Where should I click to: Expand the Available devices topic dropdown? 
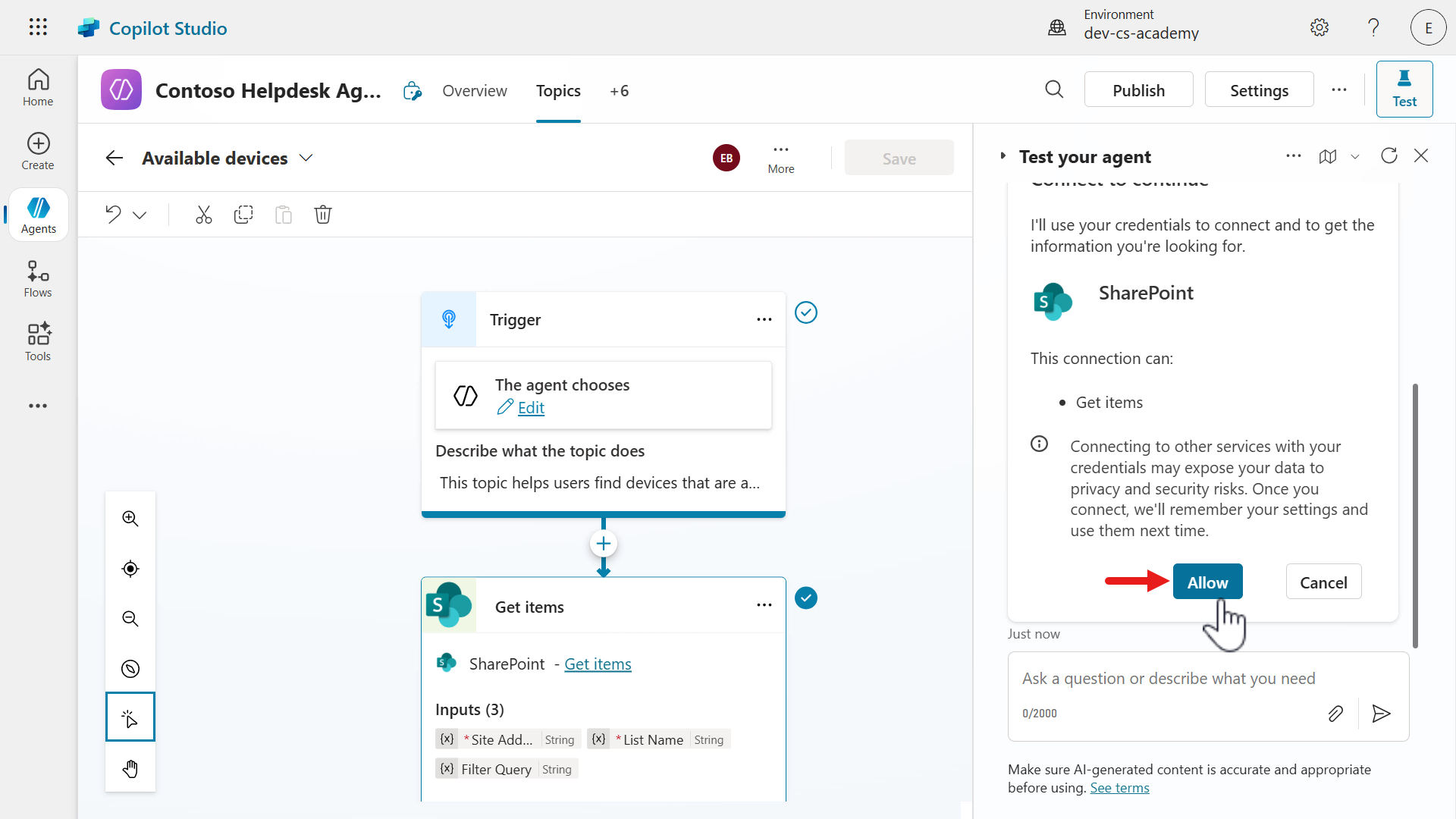(x=306, y=158)
